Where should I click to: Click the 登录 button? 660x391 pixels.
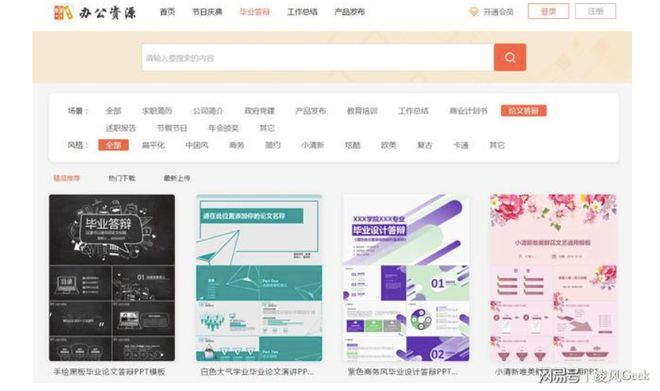click(548, 11)
